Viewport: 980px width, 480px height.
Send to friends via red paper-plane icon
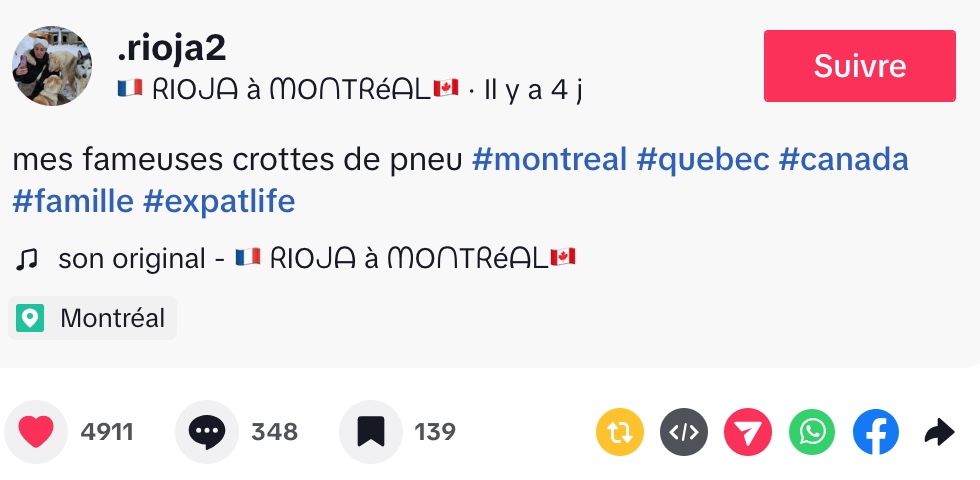pyautogui.click(x=748, y=432)
